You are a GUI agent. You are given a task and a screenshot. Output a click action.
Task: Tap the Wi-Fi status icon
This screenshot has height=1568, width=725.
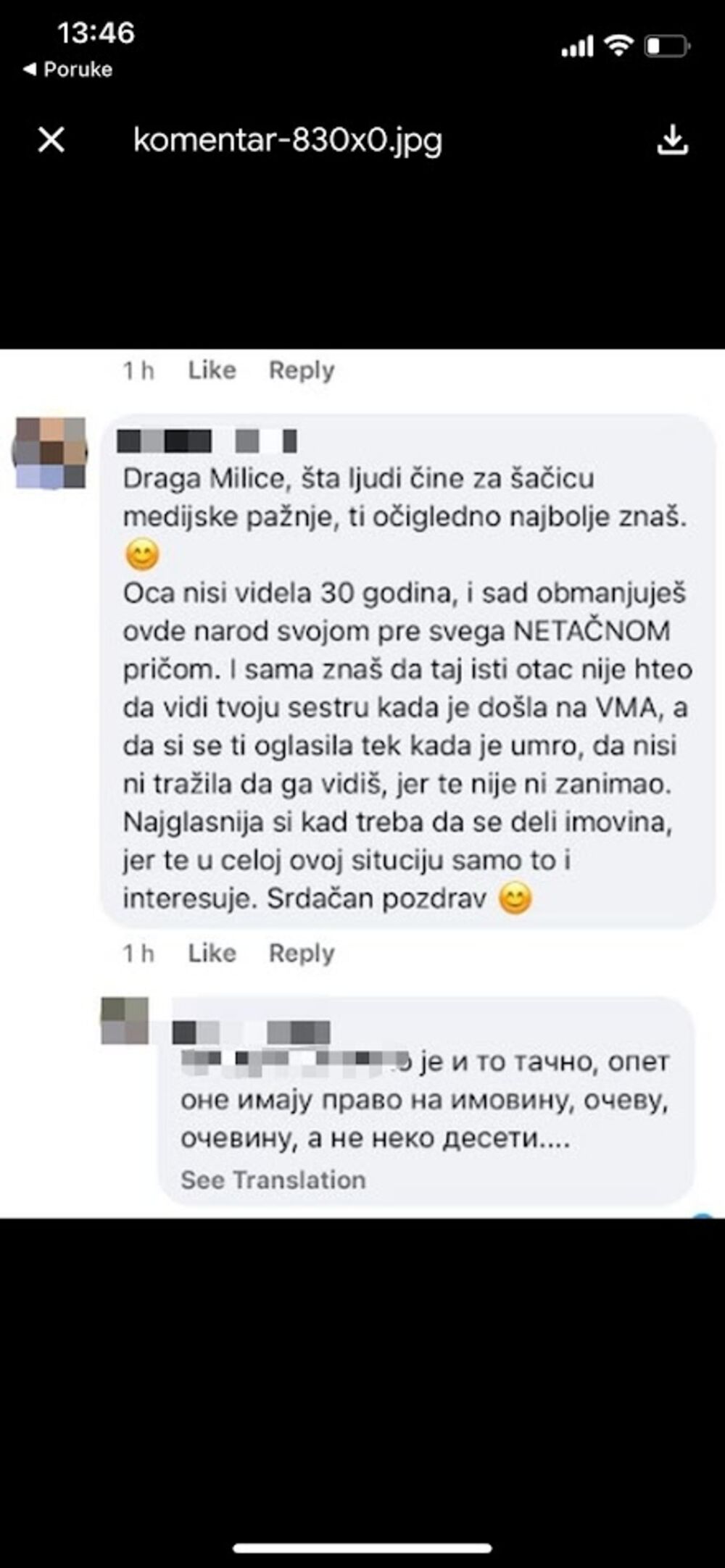tap(618, 46)
